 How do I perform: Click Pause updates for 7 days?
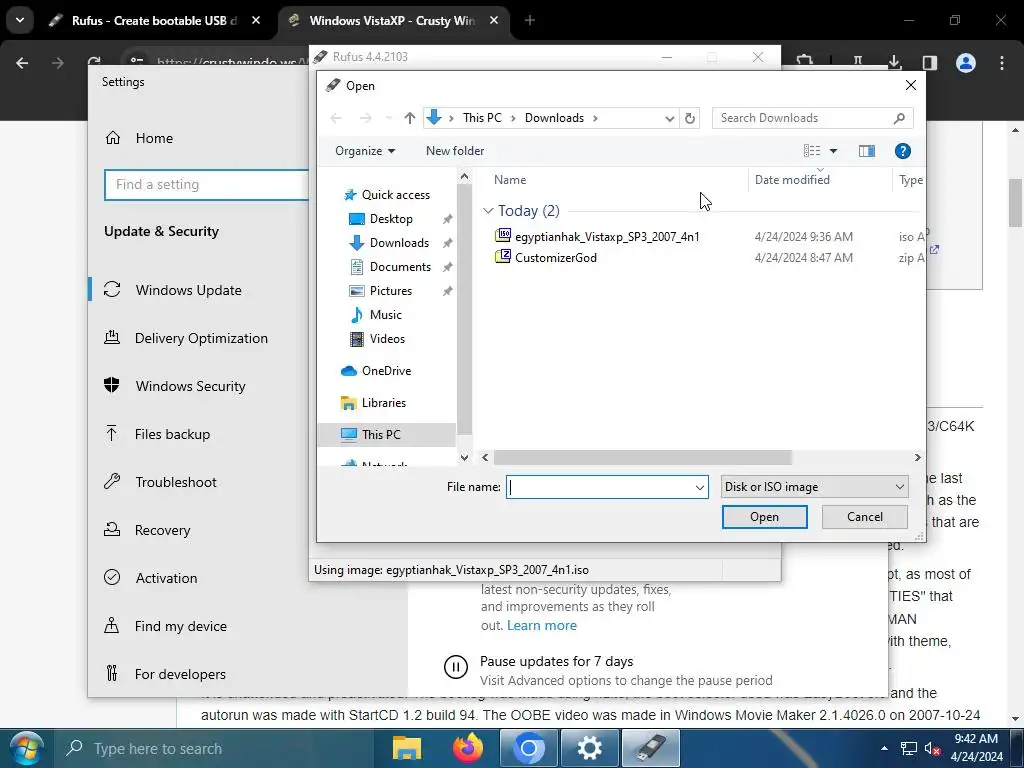tap(556, 662)
